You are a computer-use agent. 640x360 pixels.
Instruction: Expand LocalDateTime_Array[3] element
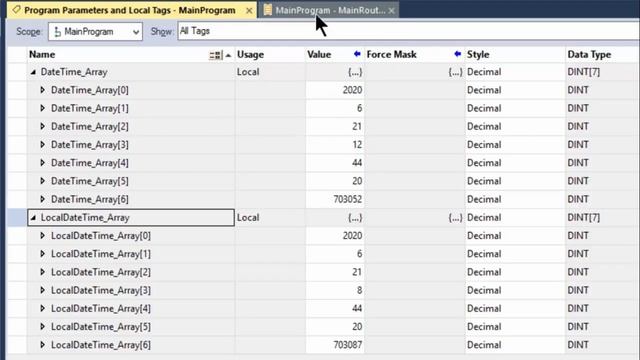[x=42, y=290]
